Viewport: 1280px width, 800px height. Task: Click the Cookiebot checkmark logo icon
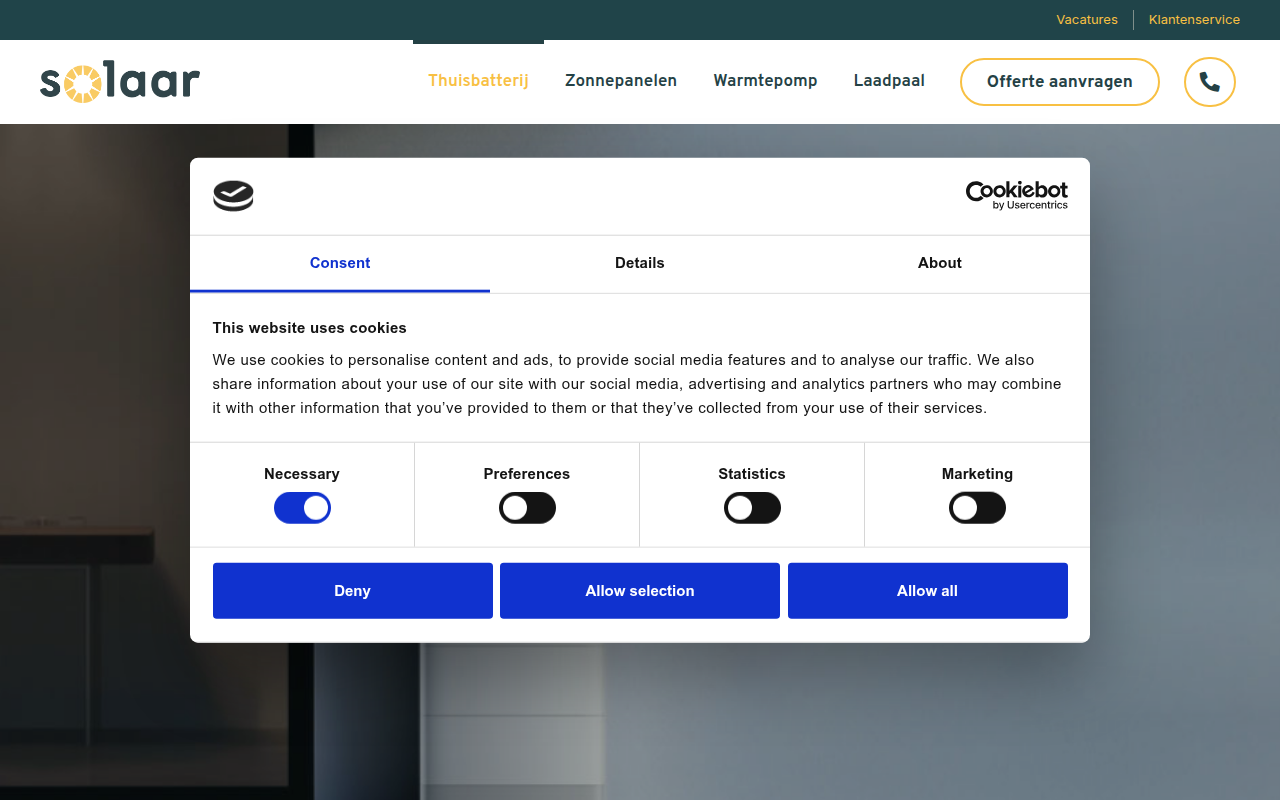coord(233,196)
